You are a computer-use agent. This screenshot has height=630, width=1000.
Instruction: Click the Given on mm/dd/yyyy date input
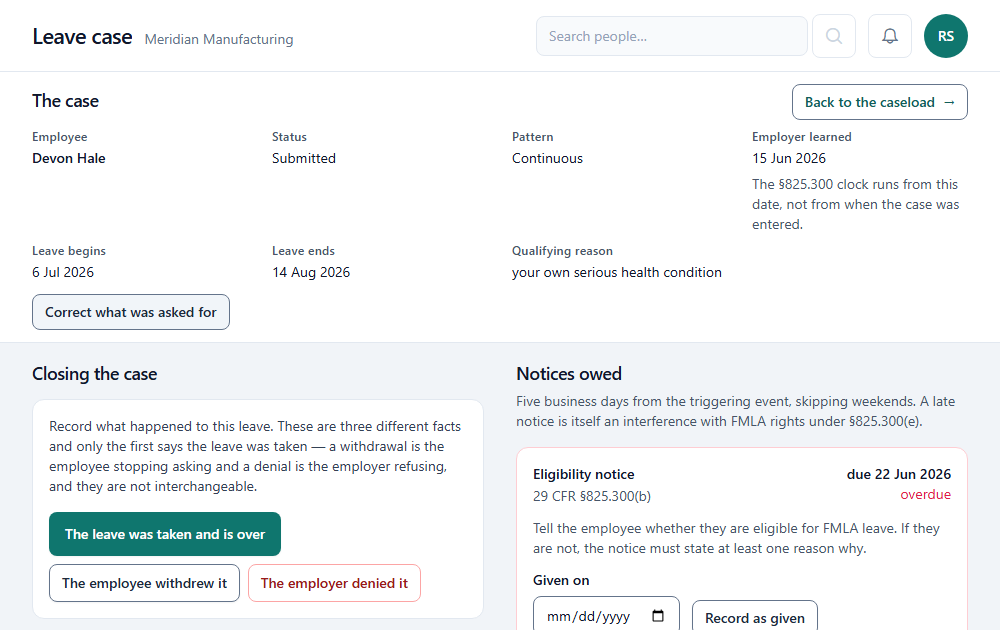point(606,615)
